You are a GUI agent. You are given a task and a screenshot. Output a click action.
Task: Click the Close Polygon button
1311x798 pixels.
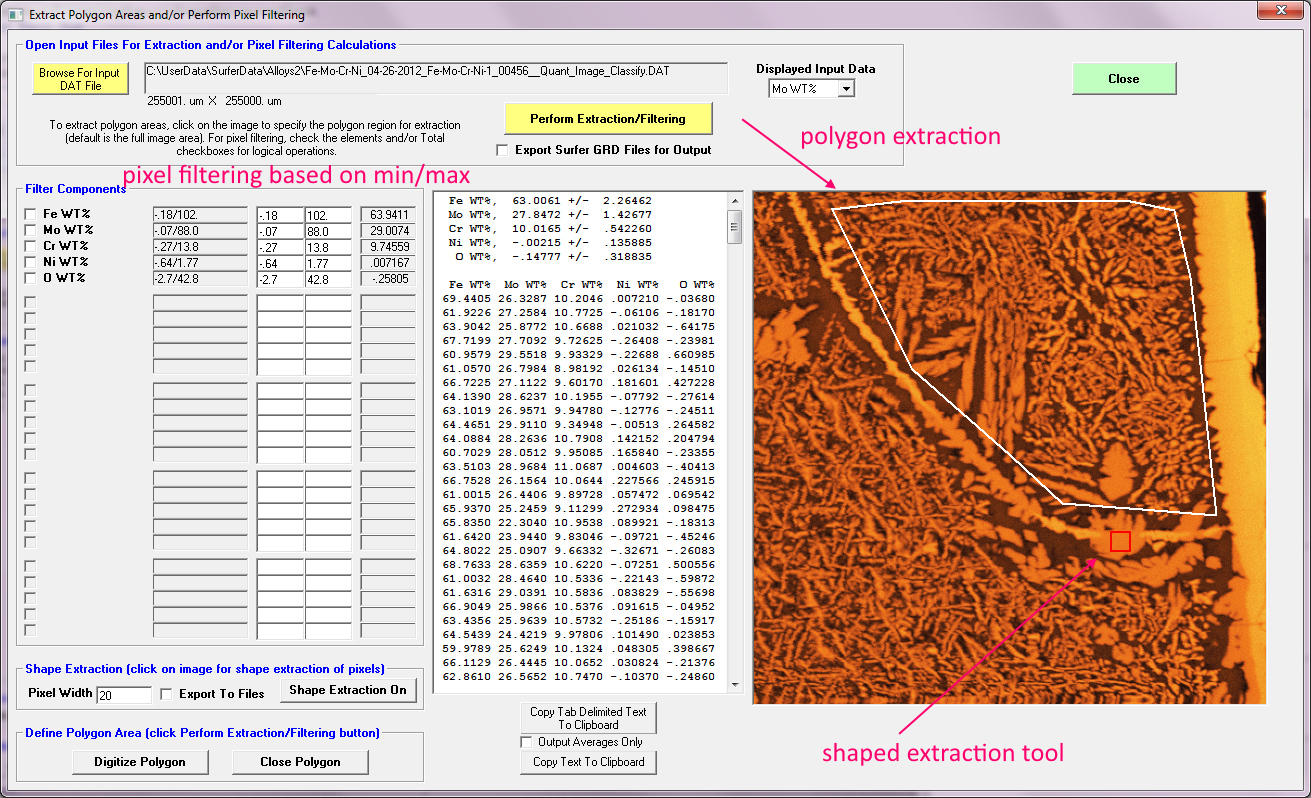tap(300, 762)
